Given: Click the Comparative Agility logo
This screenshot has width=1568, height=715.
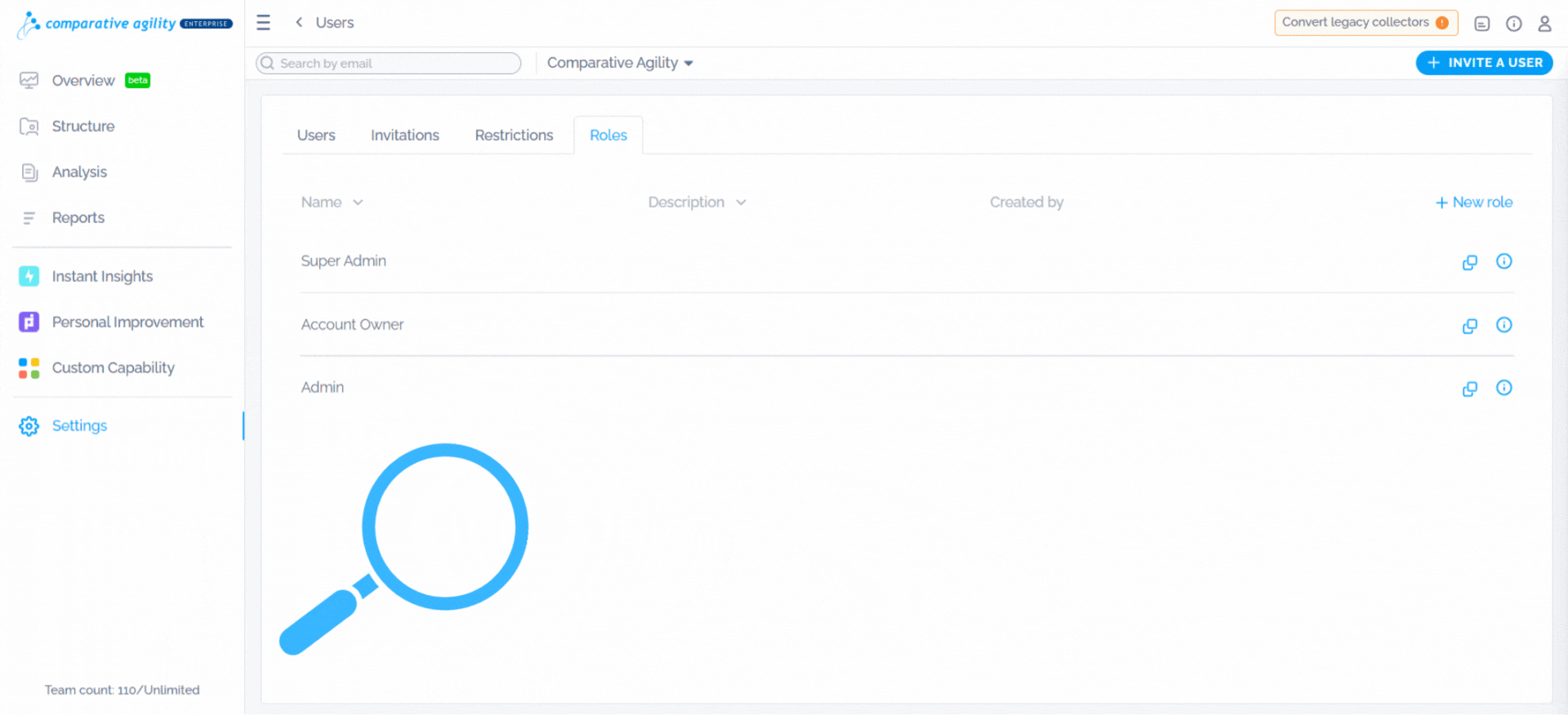Looking at the screenshot, I should coord(125,24).
